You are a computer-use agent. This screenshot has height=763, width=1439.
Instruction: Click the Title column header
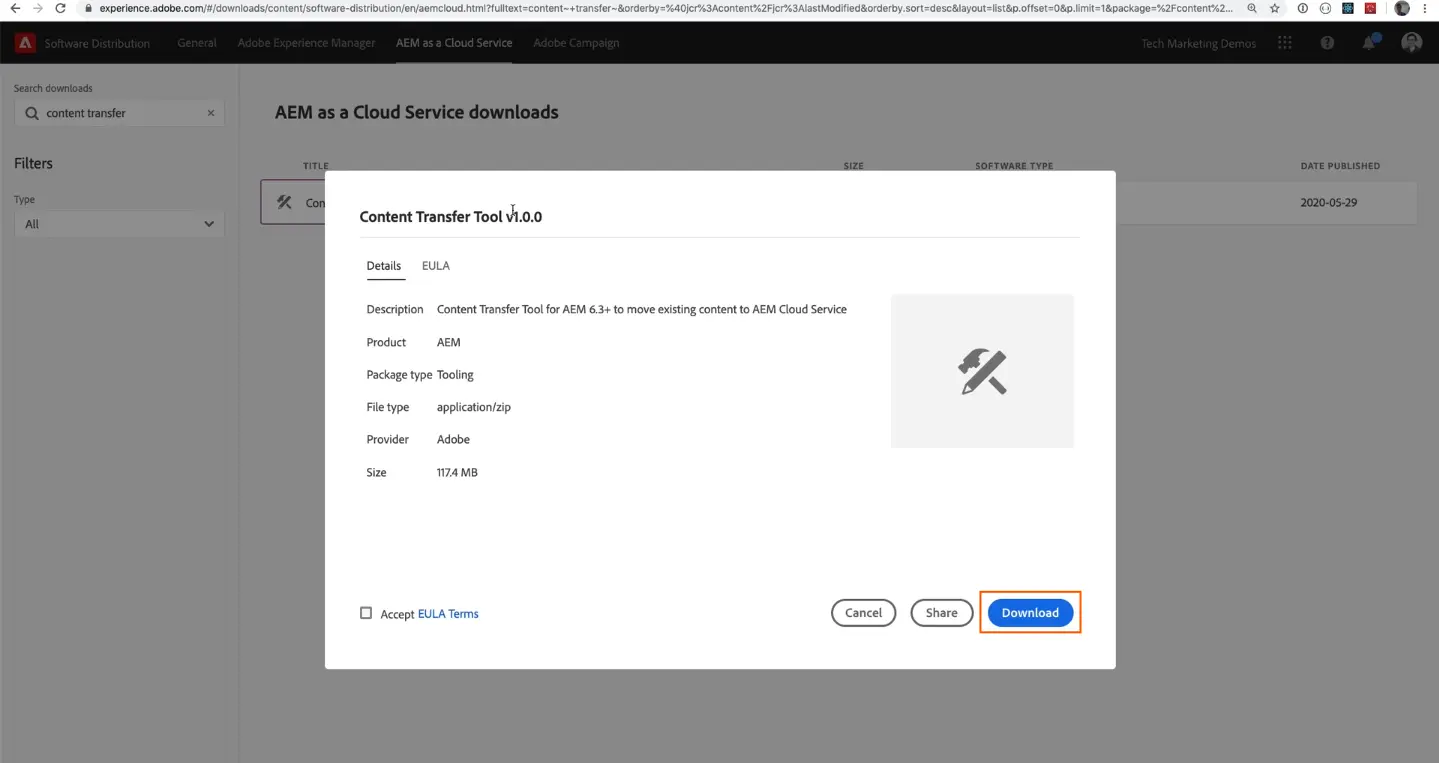click(x=316, y=166)
